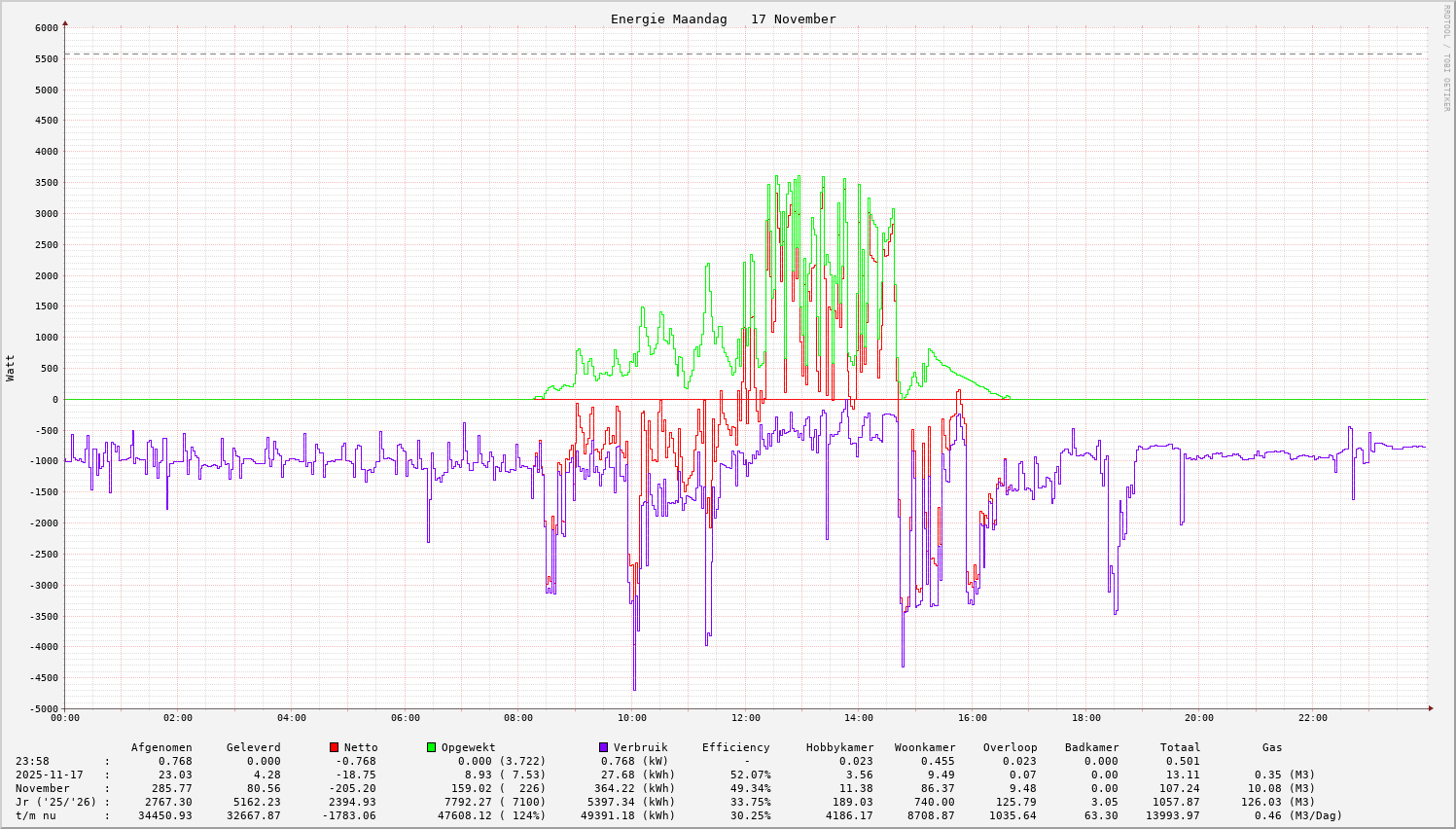The image size is (1456, 829).
Task: Click the 2025-11-17 row label
Action: 50,775
